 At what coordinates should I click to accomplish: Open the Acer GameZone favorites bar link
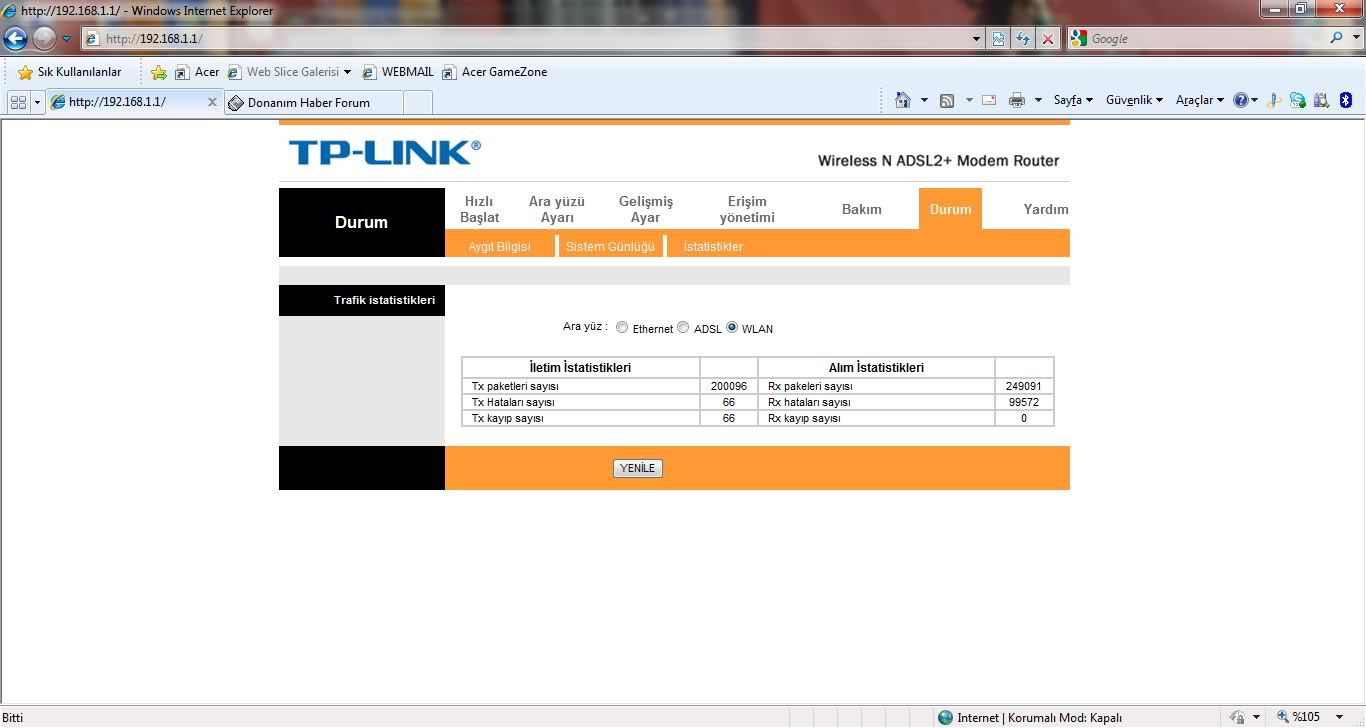(495, 72)
